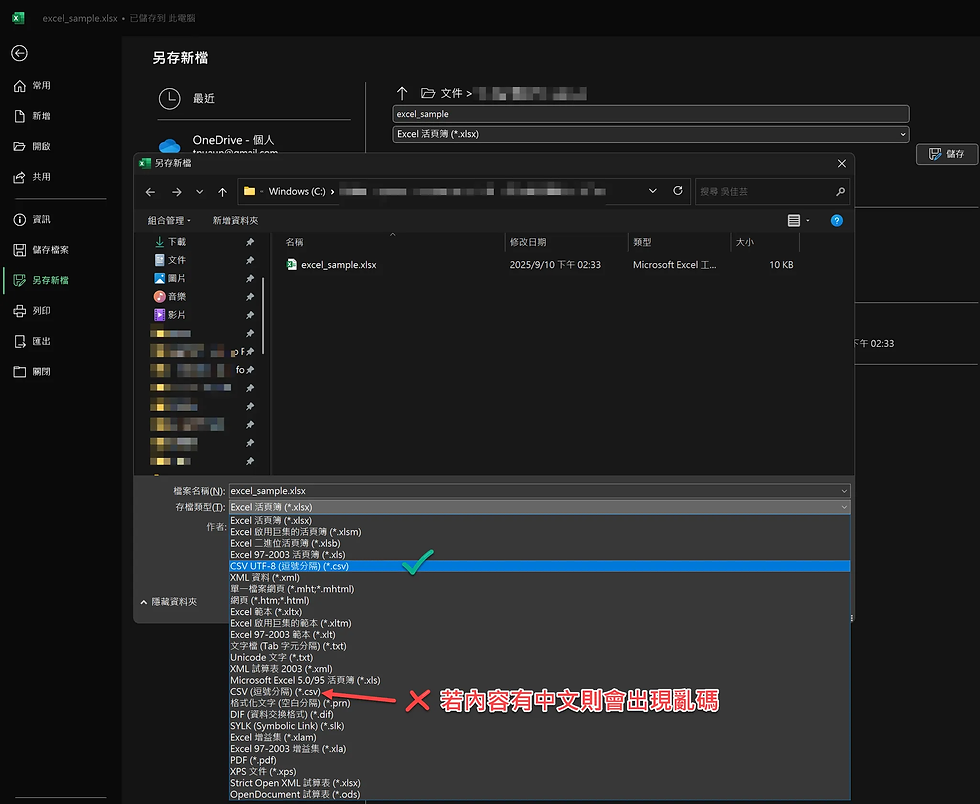Select 圖片 in navigation pane
Screen dimensions: 980x804
pos(171,278)
